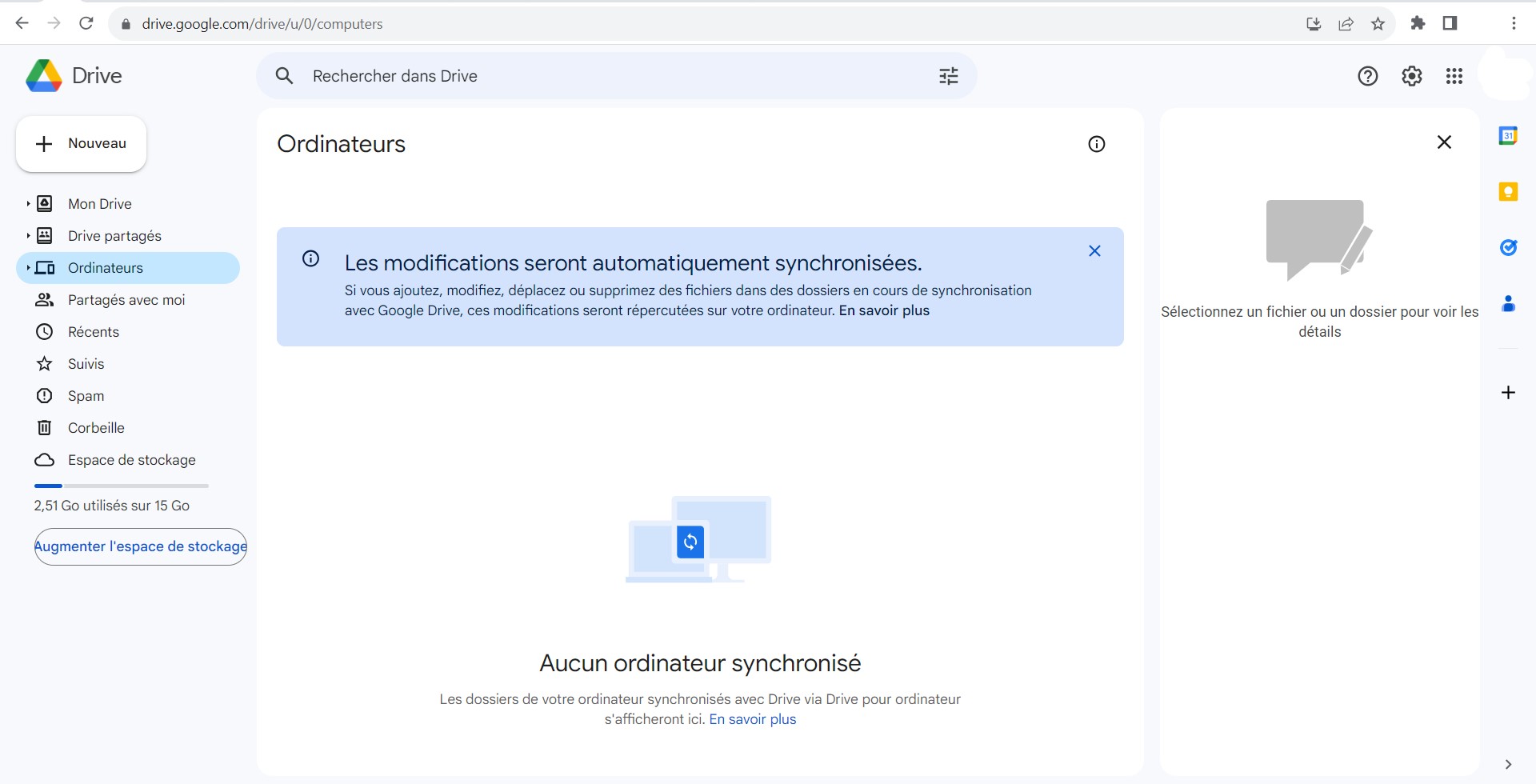1536x784 pixels.
Task: Click Augmenter l'espace de stockage button
Action: (141, 546)
